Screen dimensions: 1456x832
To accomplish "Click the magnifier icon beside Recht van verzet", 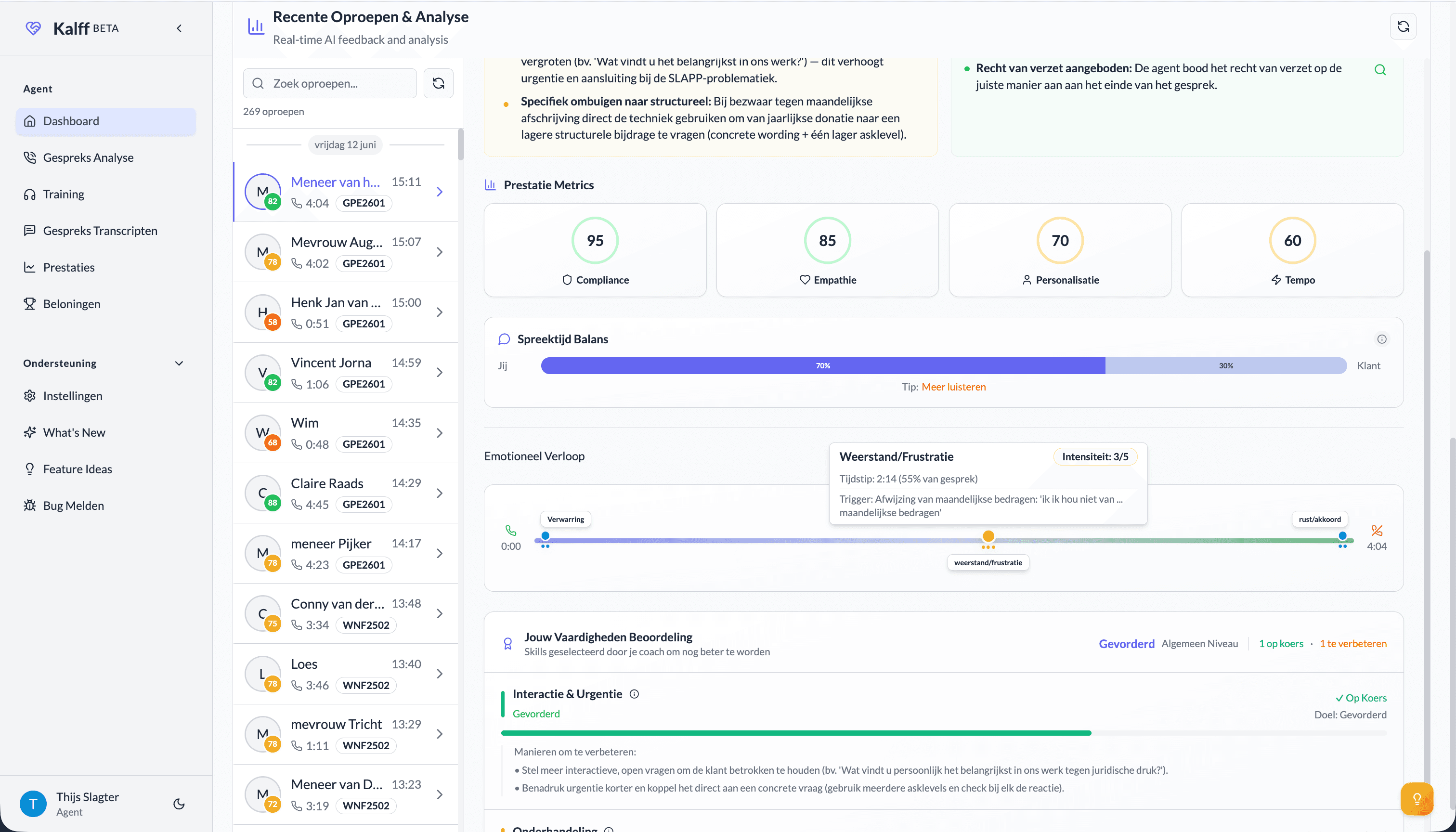I will tap(1380, 70).
